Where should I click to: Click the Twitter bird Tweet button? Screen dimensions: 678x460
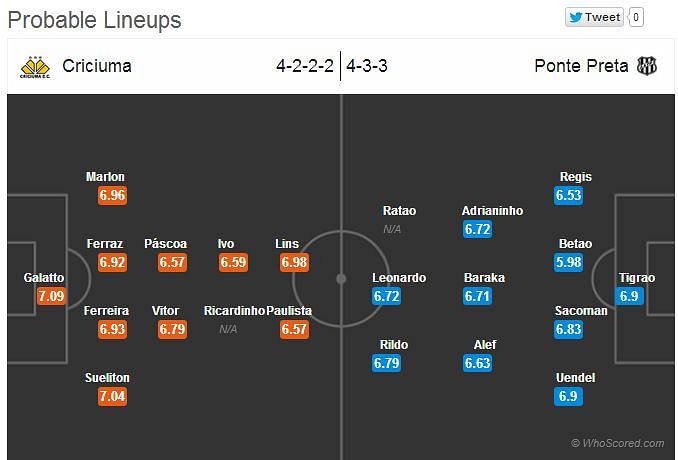click(x=594, y=17)
